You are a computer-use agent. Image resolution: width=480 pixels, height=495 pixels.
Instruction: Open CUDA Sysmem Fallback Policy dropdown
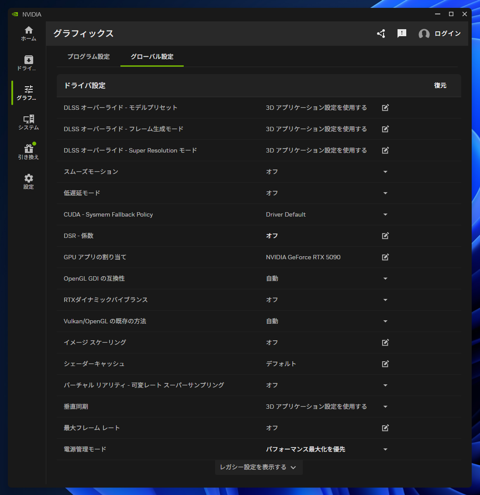click(385, 214)
